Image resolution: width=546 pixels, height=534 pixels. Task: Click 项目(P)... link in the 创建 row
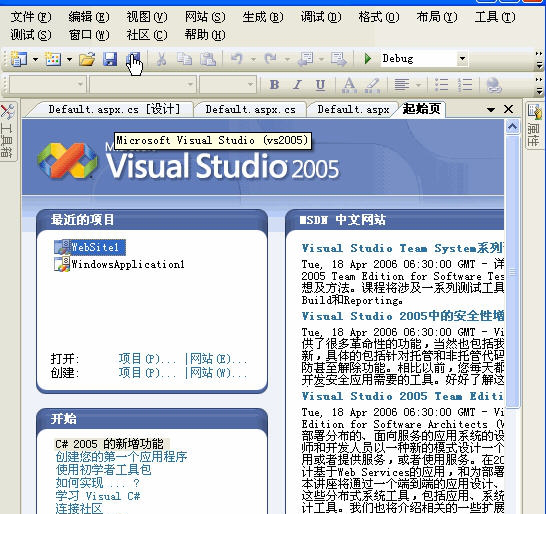tap(148, 373)
